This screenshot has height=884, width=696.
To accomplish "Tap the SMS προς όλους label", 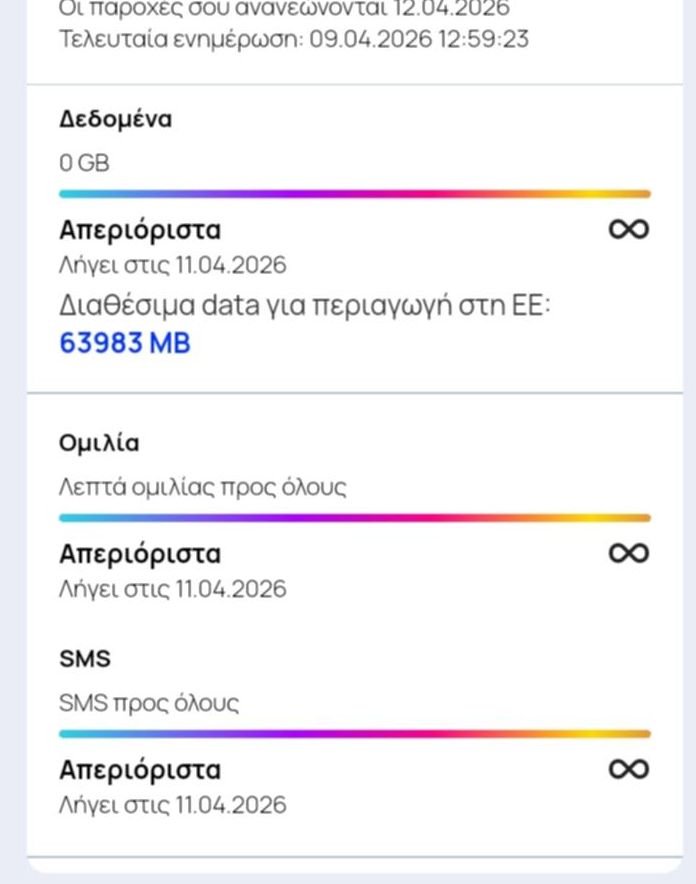I will [x=149, y=703].
